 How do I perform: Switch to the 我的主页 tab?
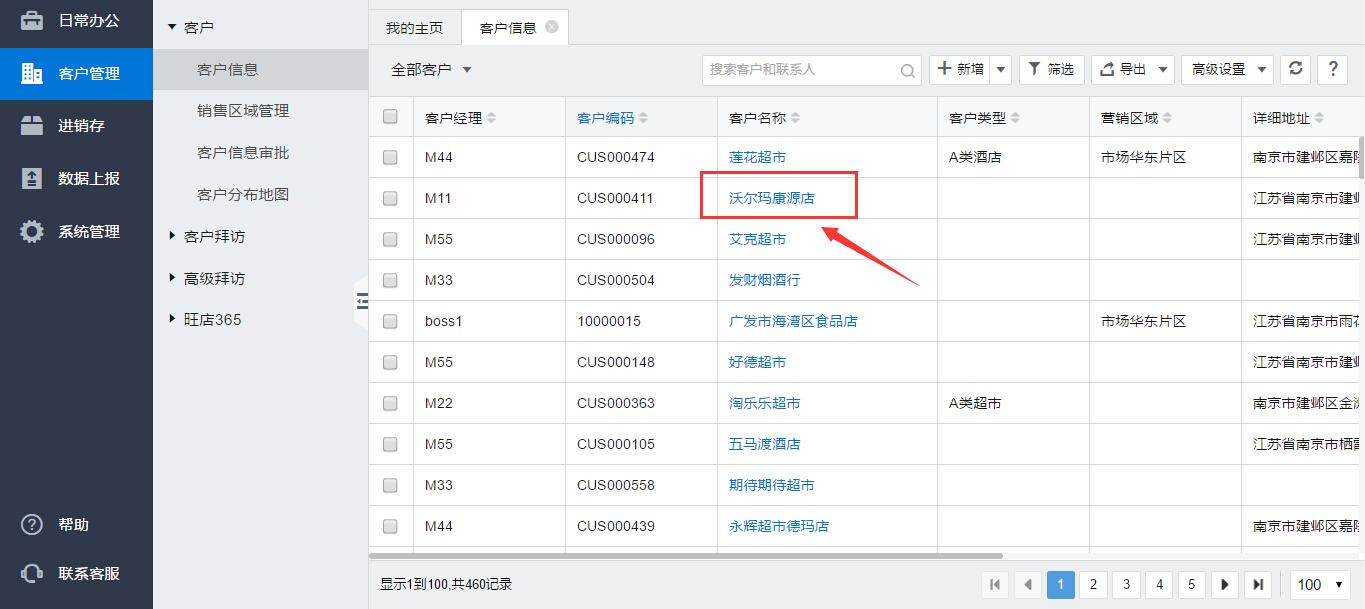(414, 28)
